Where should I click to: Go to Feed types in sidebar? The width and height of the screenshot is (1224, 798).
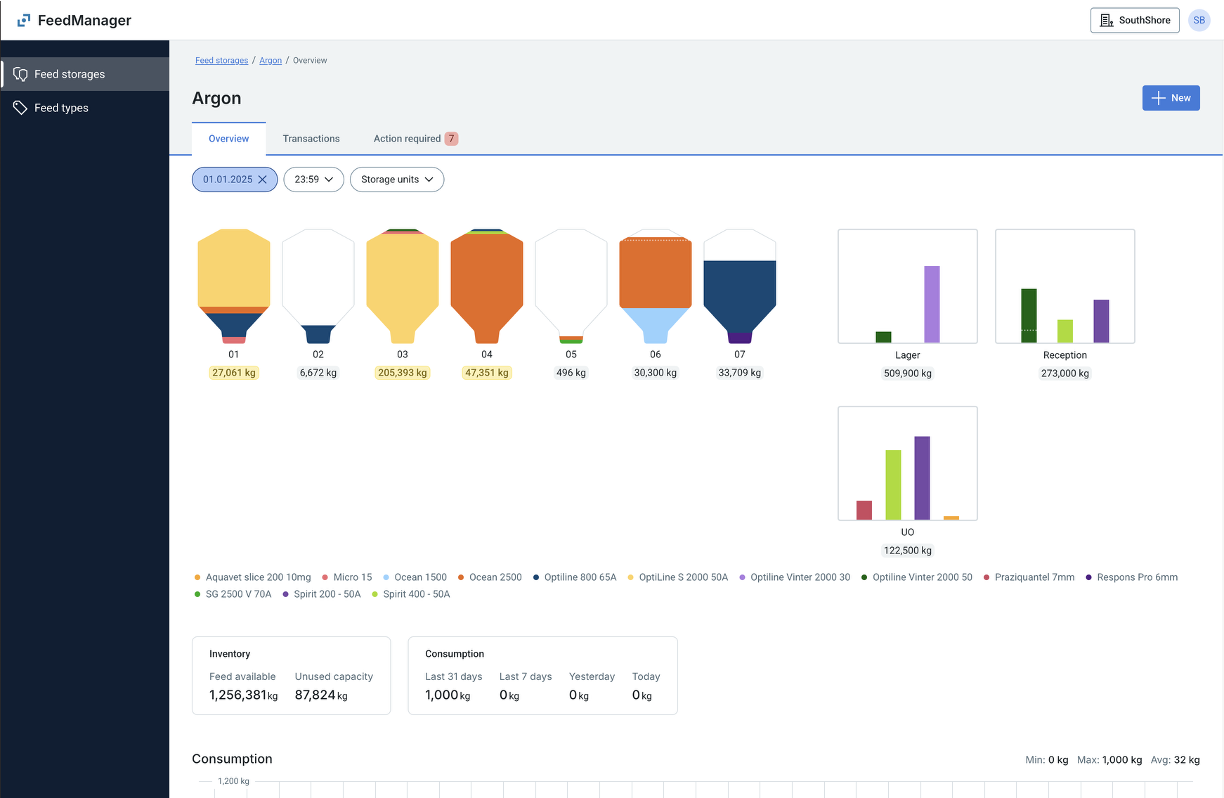click(61, 108)
